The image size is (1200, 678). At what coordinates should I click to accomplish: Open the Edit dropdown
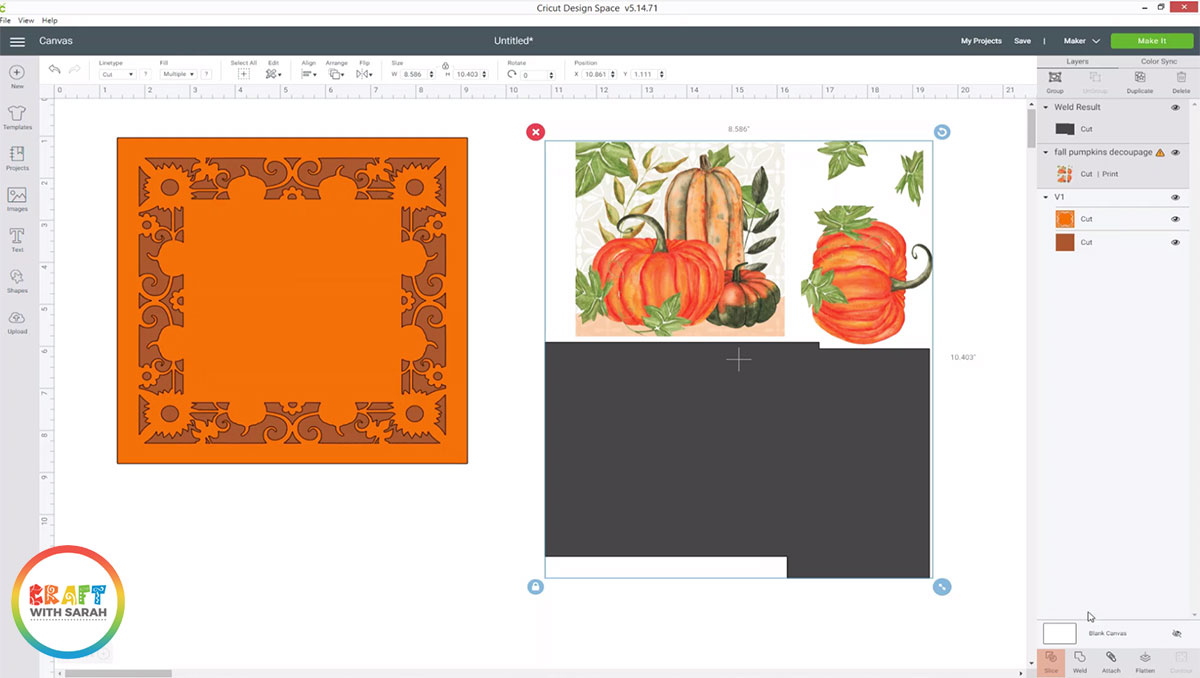273,74
